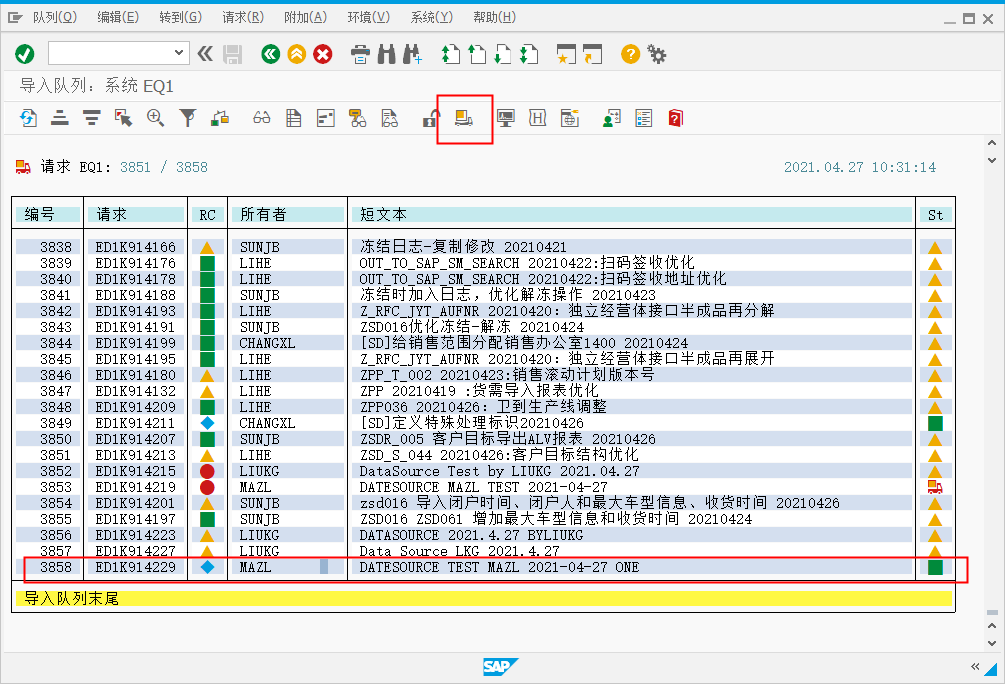This screenshot has width=1005, height=684.
Task: Refresh the import queue display
Action: point(27,118)
